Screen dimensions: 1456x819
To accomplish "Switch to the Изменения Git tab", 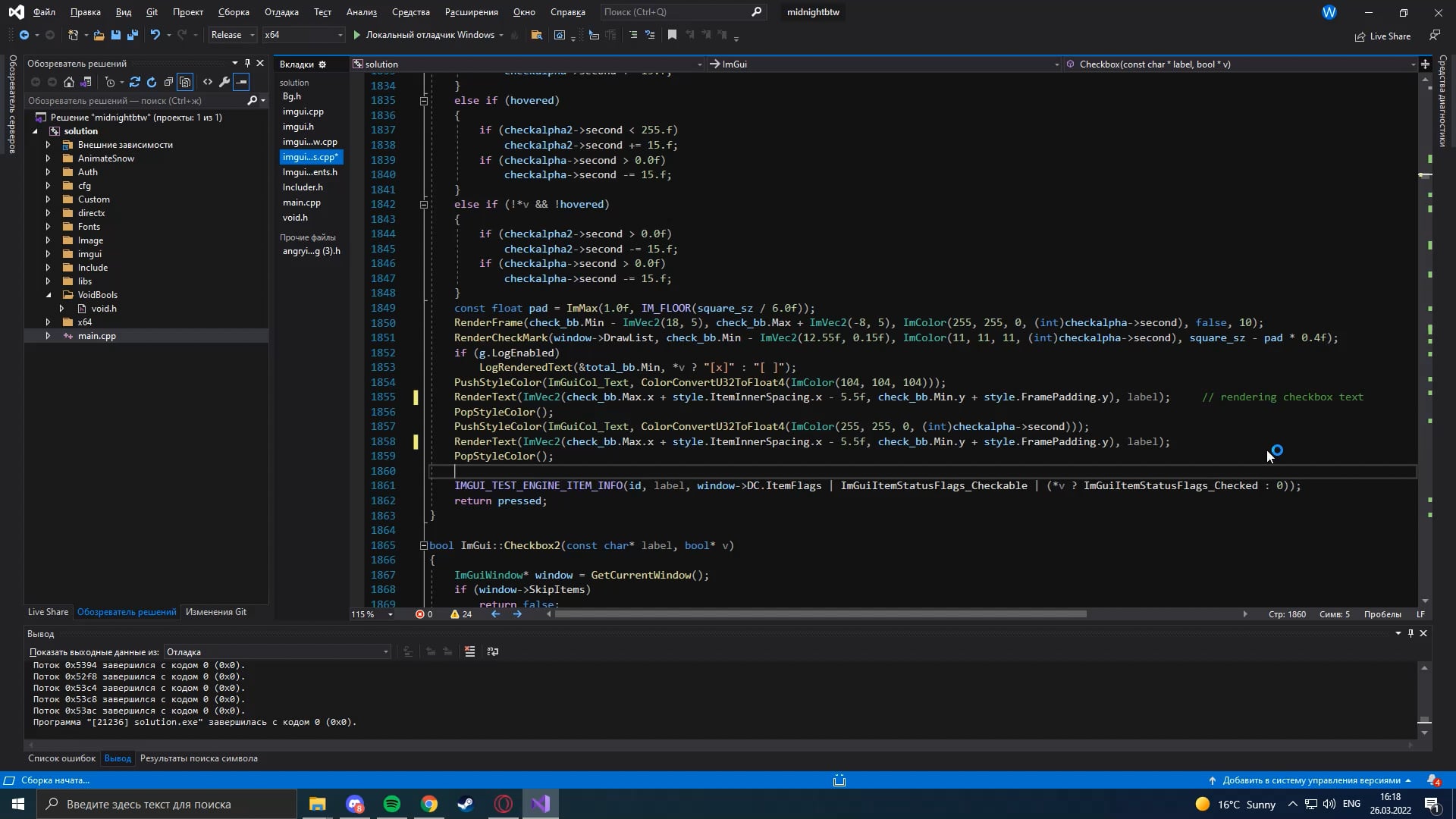I will point(215,612).
